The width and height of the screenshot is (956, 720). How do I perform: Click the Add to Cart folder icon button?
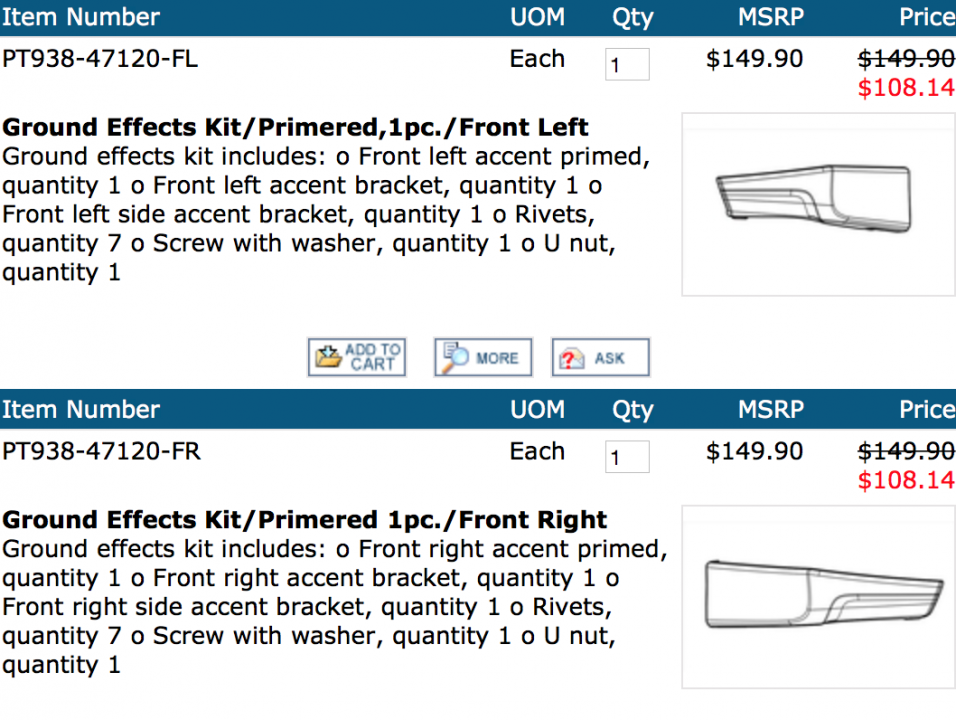[357, 357]
